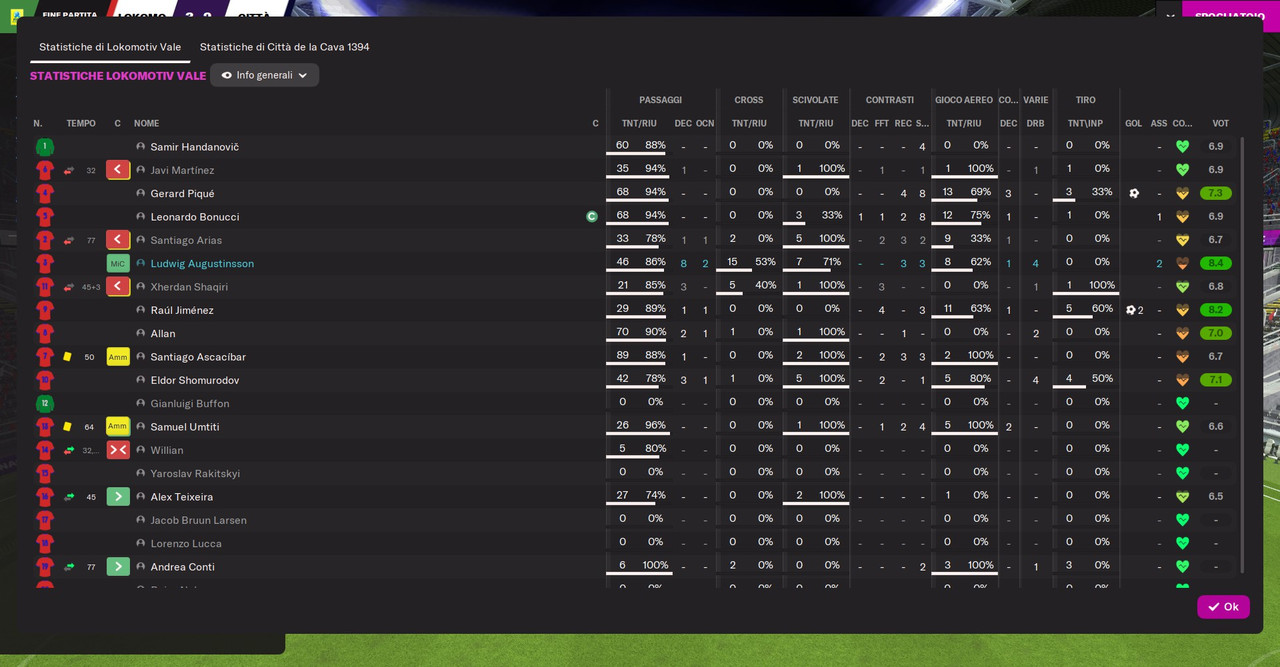Sort the table by the NOME column

(147, 124)
